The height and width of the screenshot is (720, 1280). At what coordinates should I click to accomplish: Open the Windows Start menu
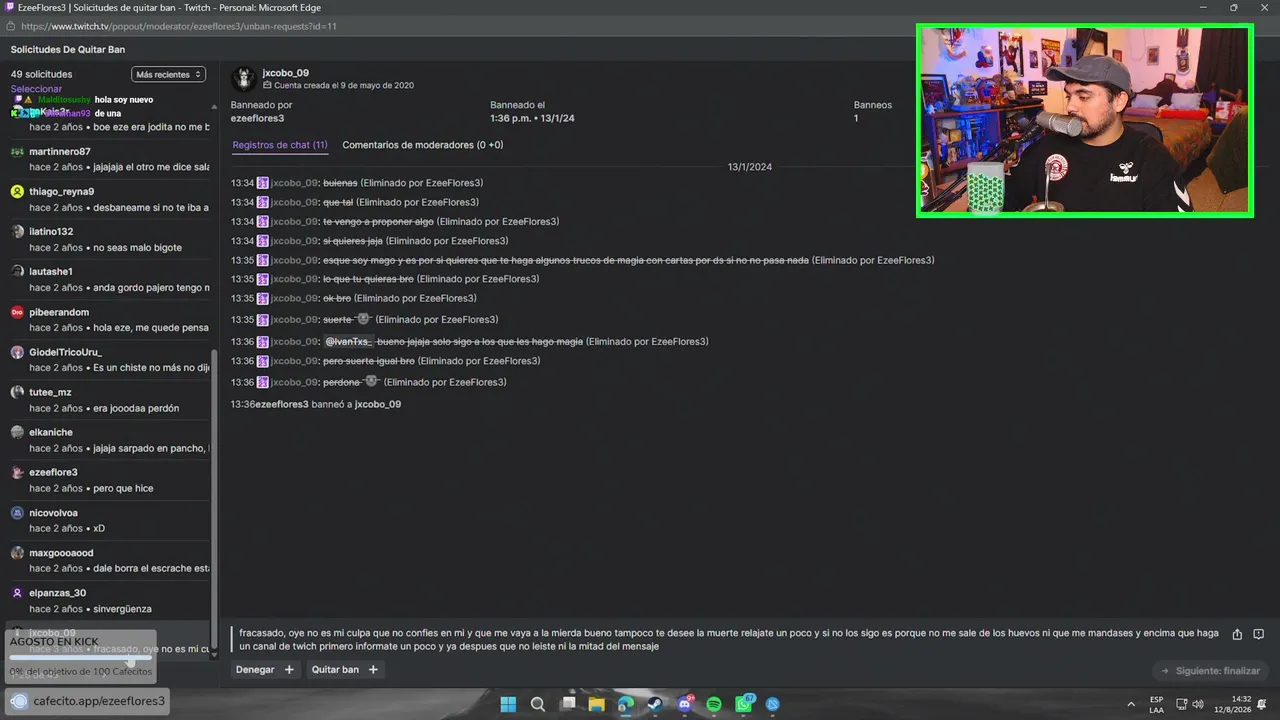pyautogui.click(x=508, y=704)
